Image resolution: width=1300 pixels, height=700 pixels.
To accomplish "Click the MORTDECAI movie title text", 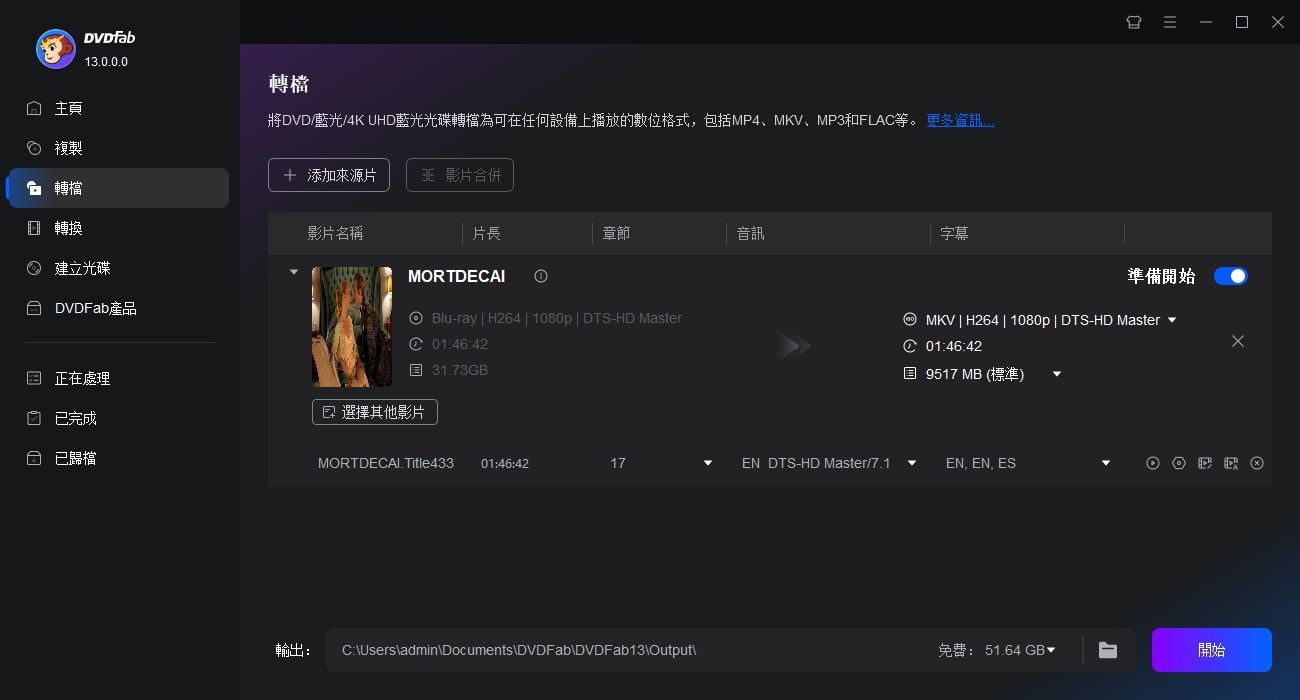I will pyautogui.click(x=457, y=276).
